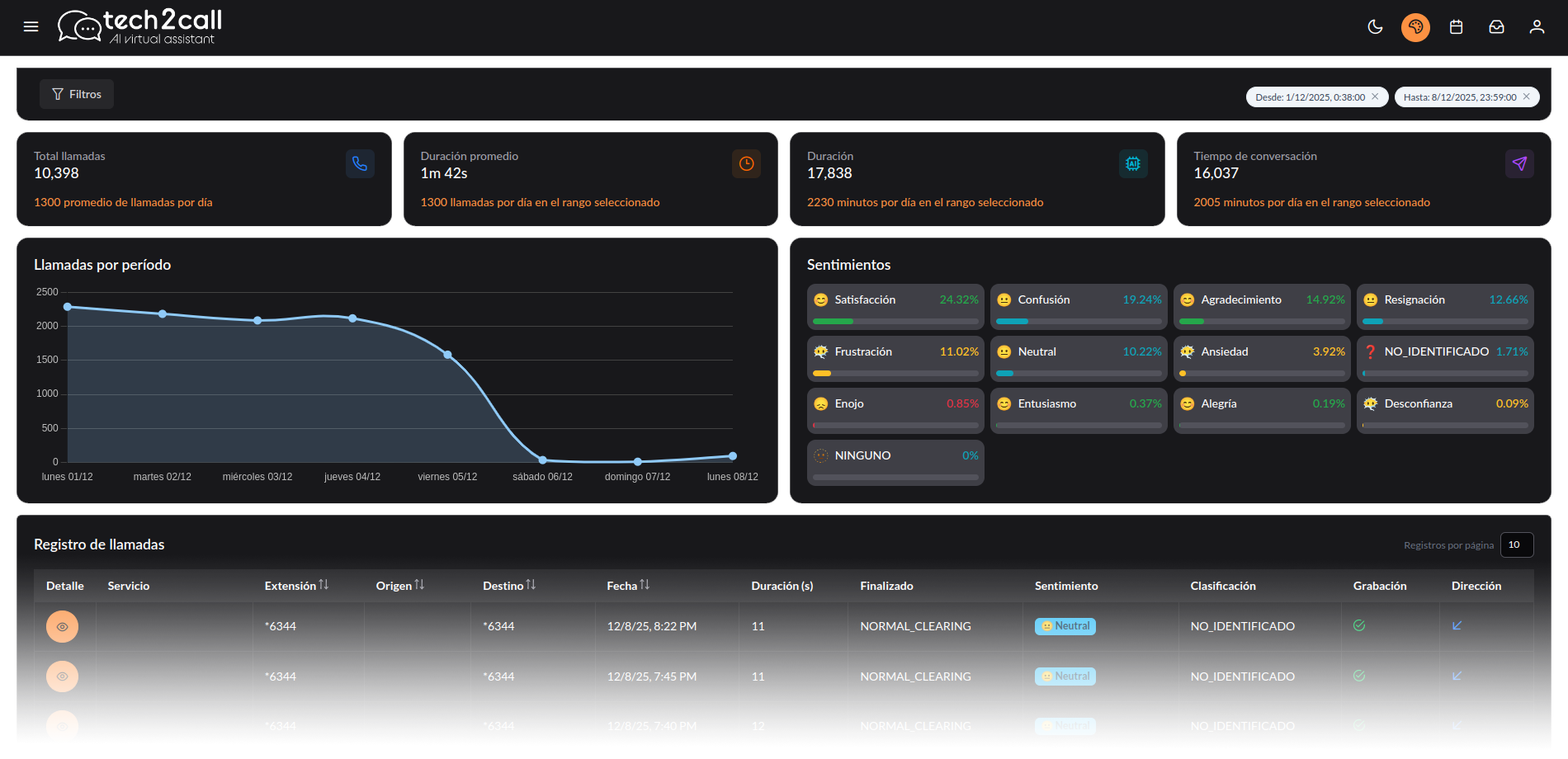This screenshot has height=759, width=1568.
Task: Click 12/8/25, 8:22 PM date cell
Action: pos(652,626)
